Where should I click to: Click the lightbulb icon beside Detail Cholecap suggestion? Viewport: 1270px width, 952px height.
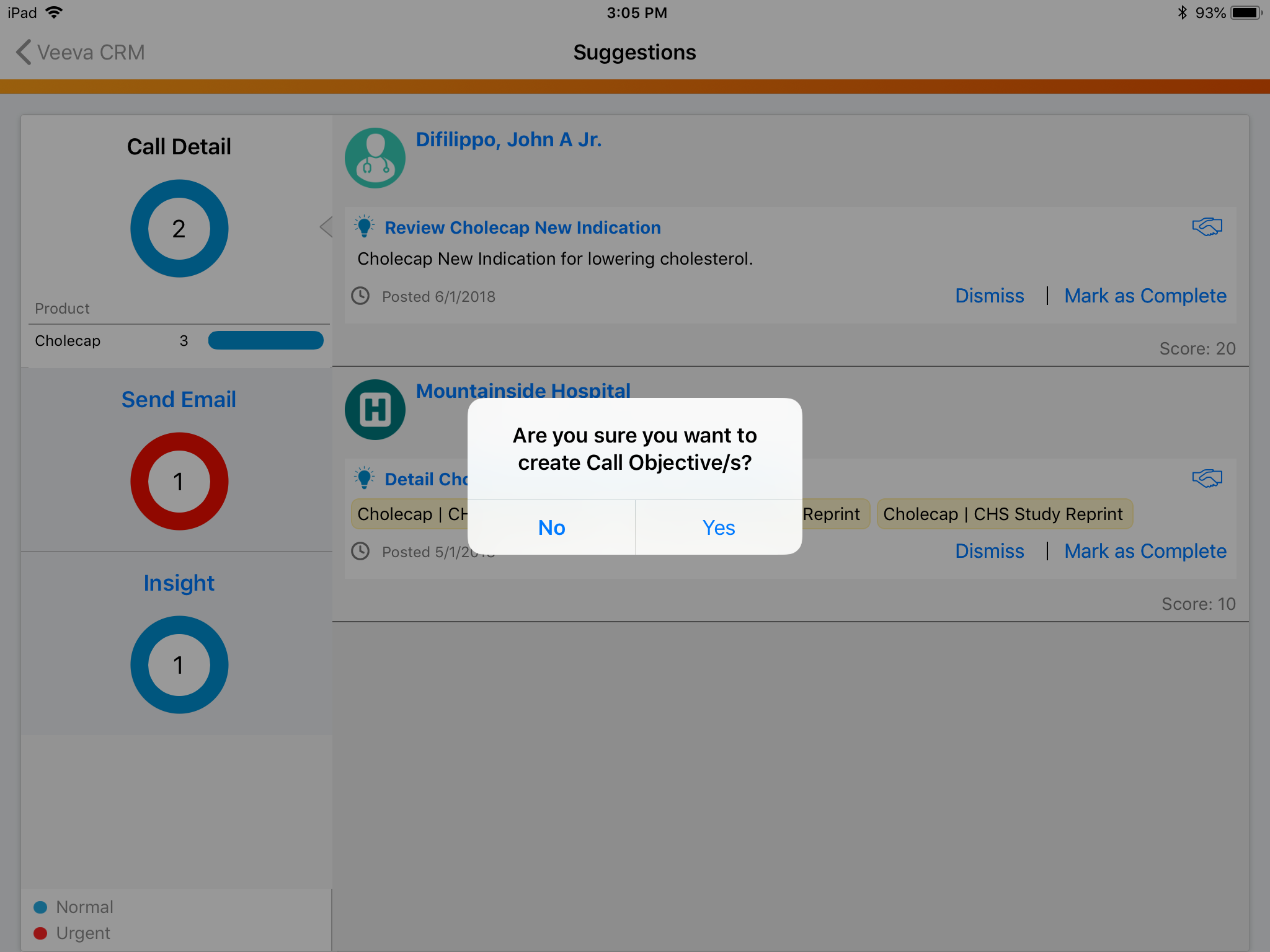pos(365,478)
